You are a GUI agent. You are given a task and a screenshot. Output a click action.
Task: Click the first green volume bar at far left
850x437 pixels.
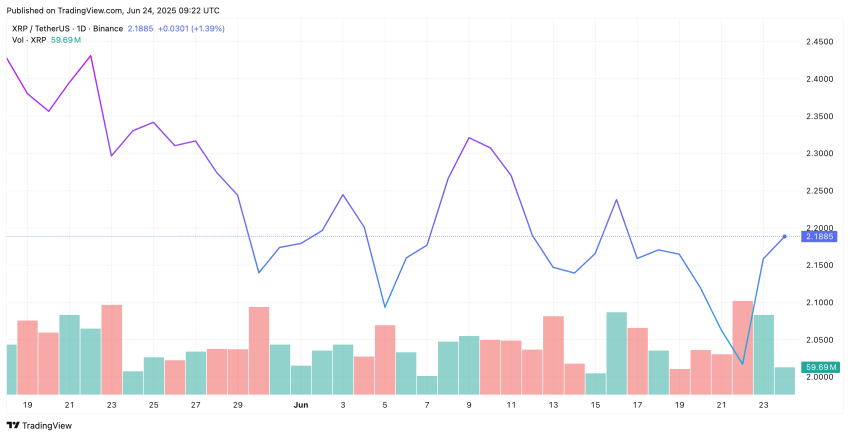click(x=11, y=369)
